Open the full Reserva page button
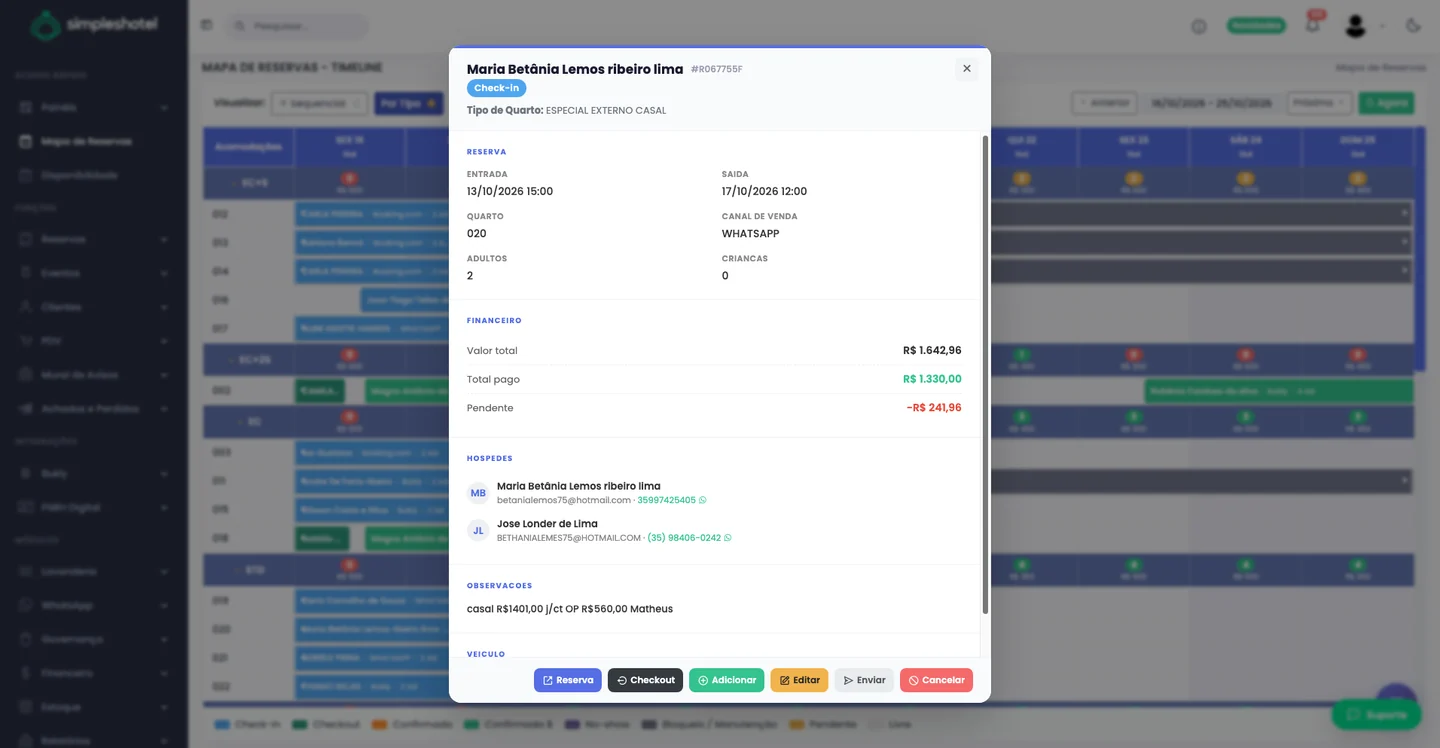Image resolution: width=1440 pixels, height=748 pixels. pos(568,680)
